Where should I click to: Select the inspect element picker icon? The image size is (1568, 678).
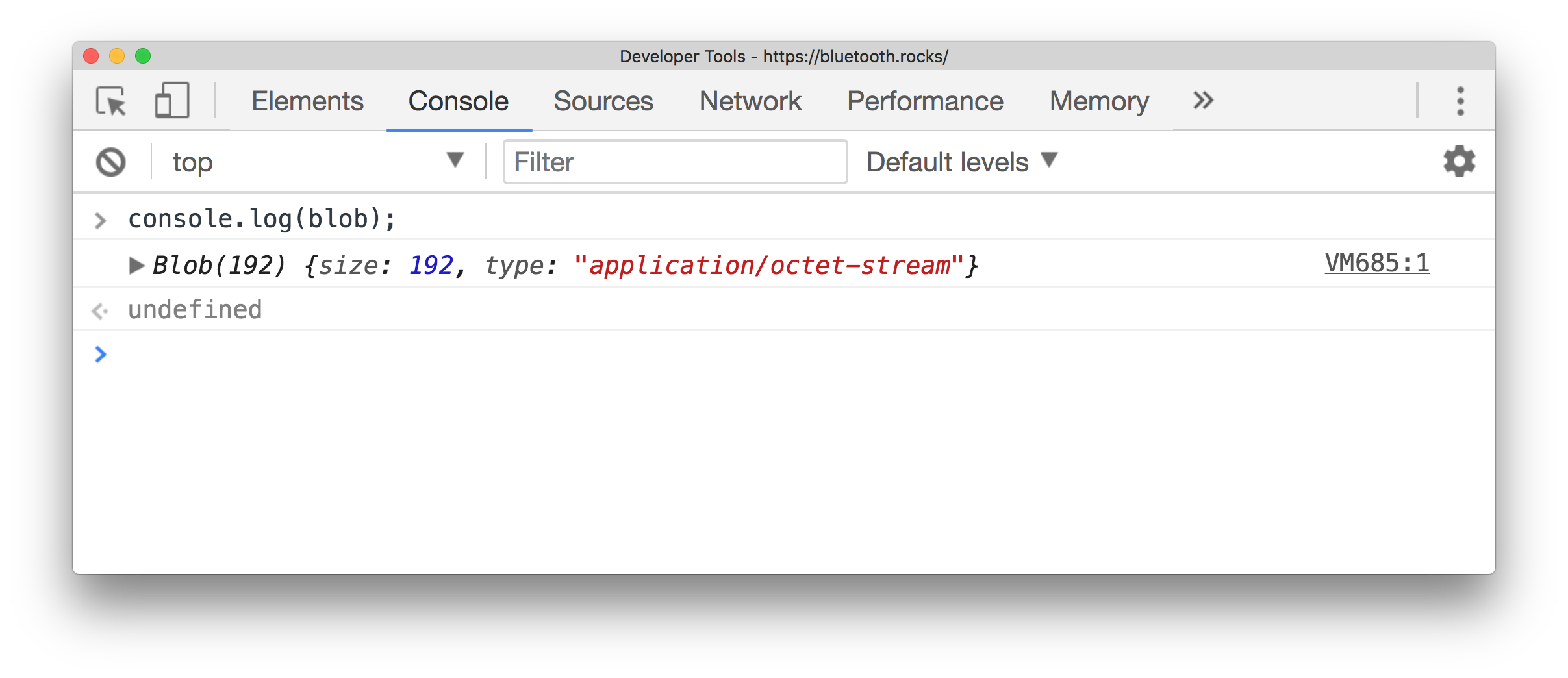111,101
